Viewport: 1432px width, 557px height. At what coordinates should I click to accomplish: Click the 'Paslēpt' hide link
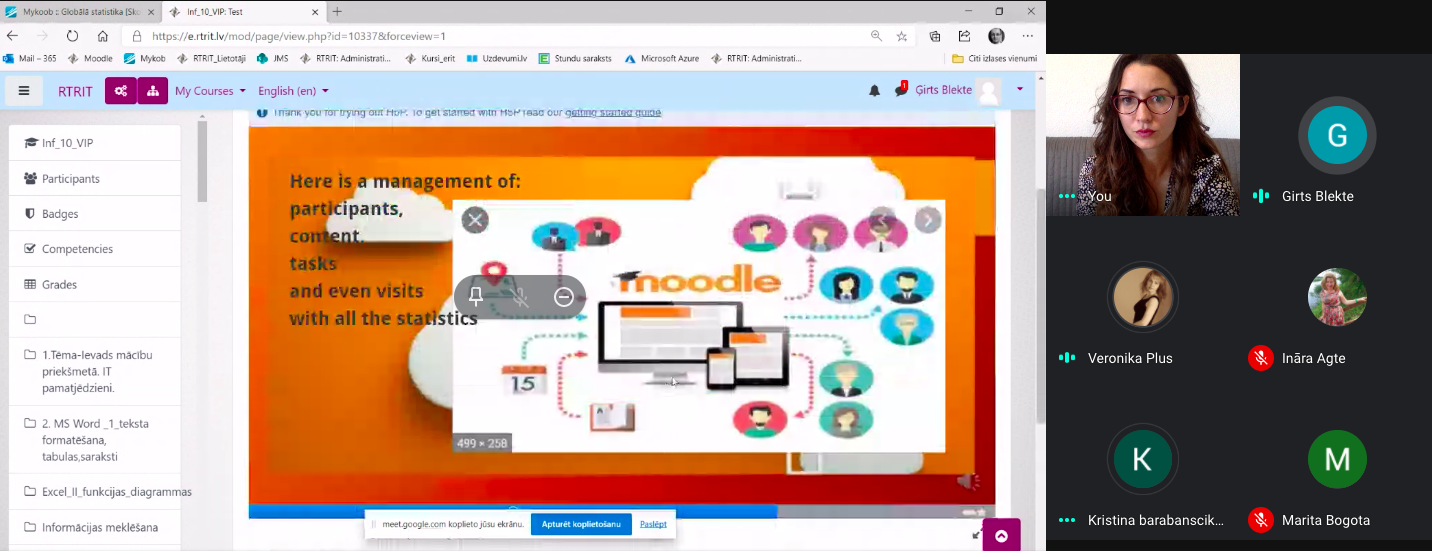(653, 524)
